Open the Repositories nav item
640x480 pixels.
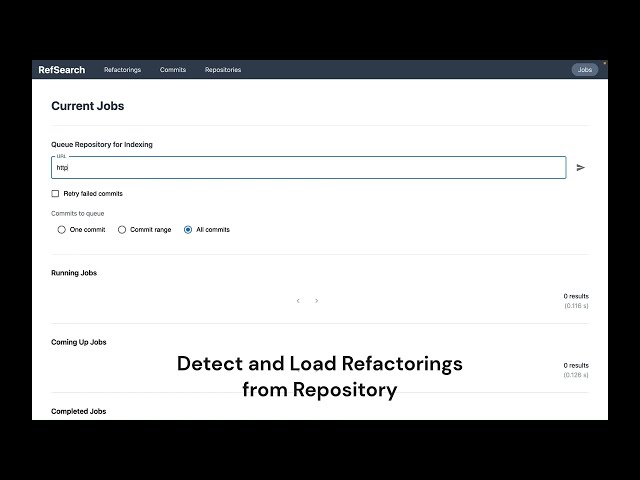point(223,70)
